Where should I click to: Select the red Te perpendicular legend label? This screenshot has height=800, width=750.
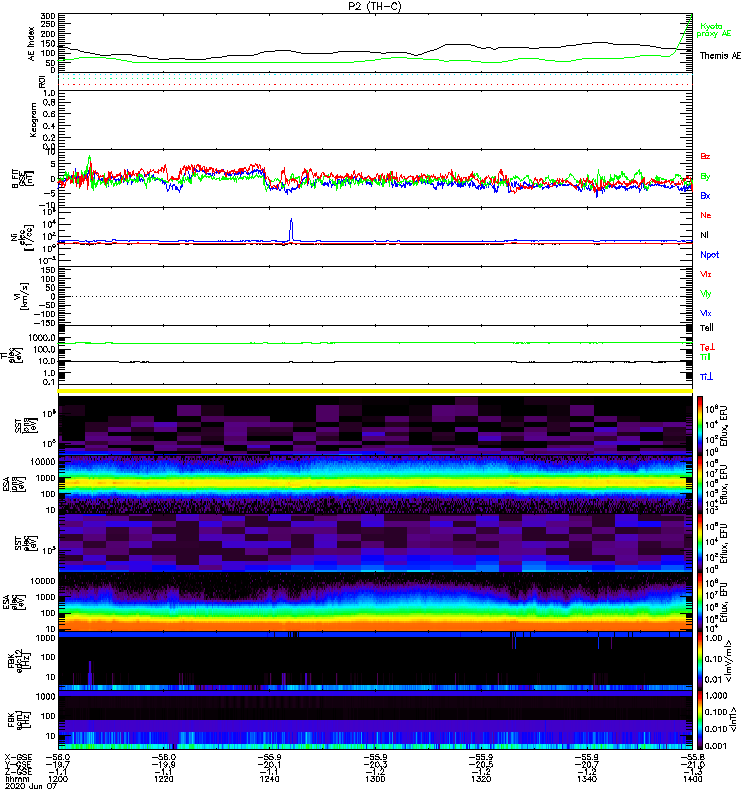point(707,347)
